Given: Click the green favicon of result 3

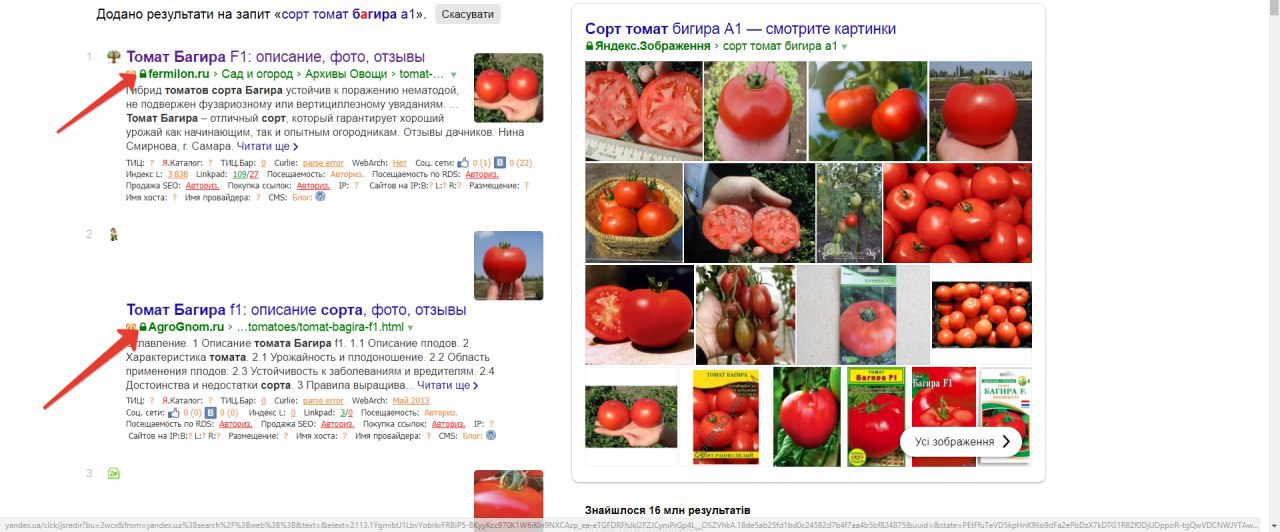Looking at the screenshot, I should click(x=114, y=473).
